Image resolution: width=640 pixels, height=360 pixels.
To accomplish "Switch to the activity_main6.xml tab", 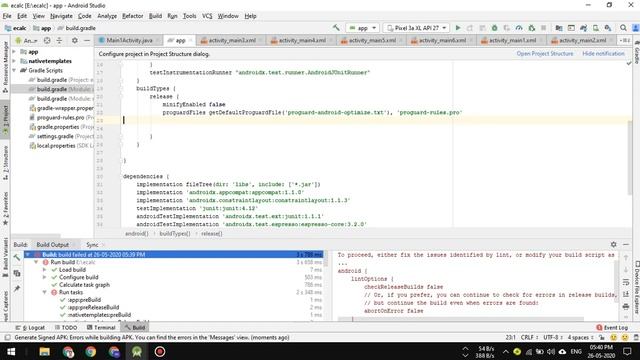I will (442, 40).
